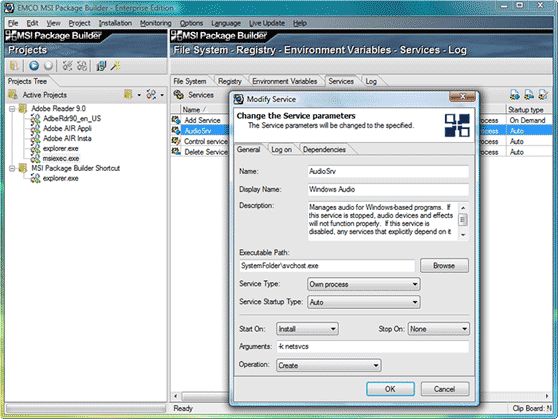Click the grey stop monitoring icon

48,66
